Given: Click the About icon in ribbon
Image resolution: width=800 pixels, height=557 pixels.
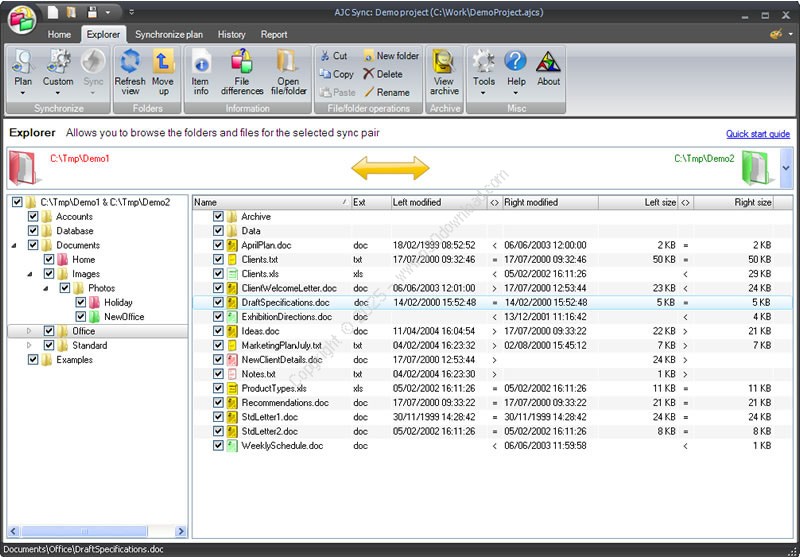Looking at the screenshot, I should click(548, 63).
